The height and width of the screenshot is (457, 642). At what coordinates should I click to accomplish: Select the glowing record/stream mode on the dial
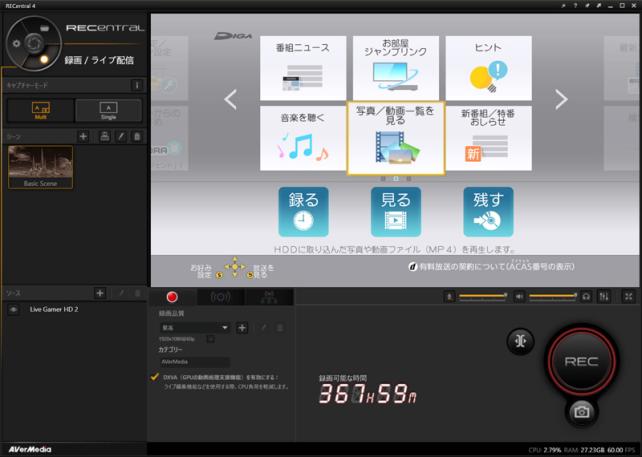tap(44, 59)
